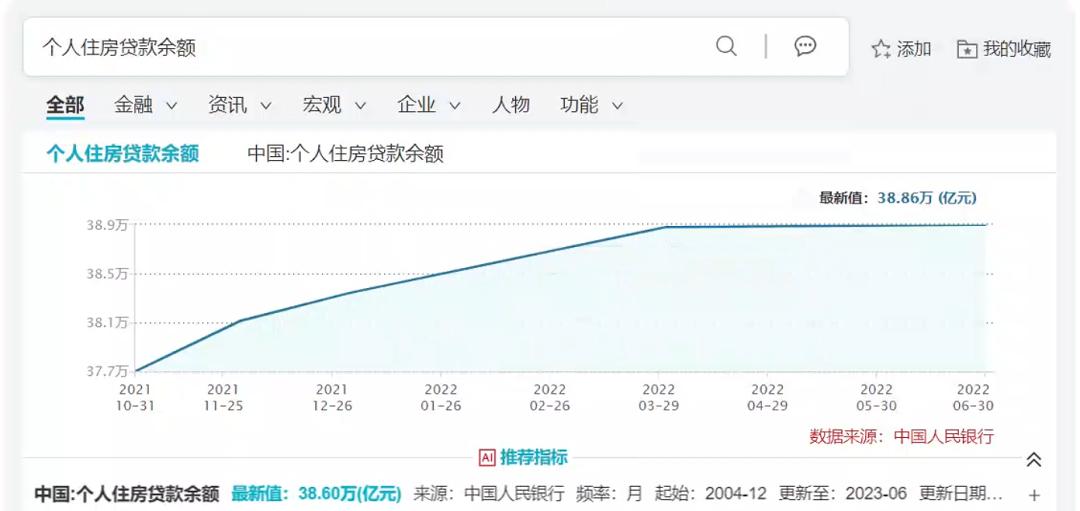Select the 人物 tab
This screenshot has height=511, width=1080.
coord(510,105)
